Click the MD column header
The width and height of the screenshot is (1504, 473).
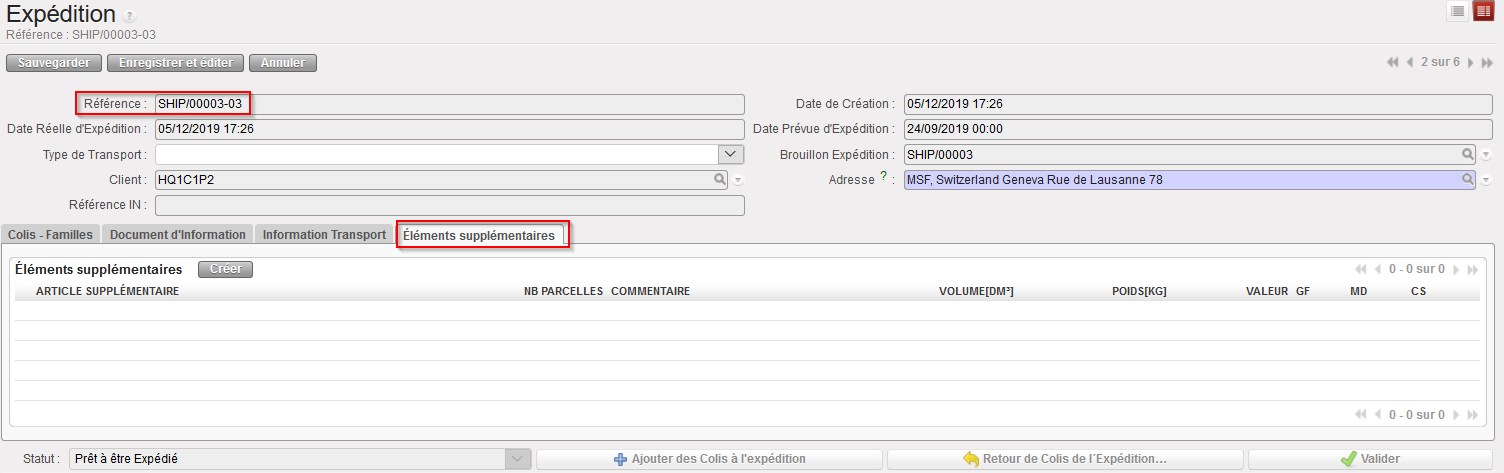[1358, 292]
